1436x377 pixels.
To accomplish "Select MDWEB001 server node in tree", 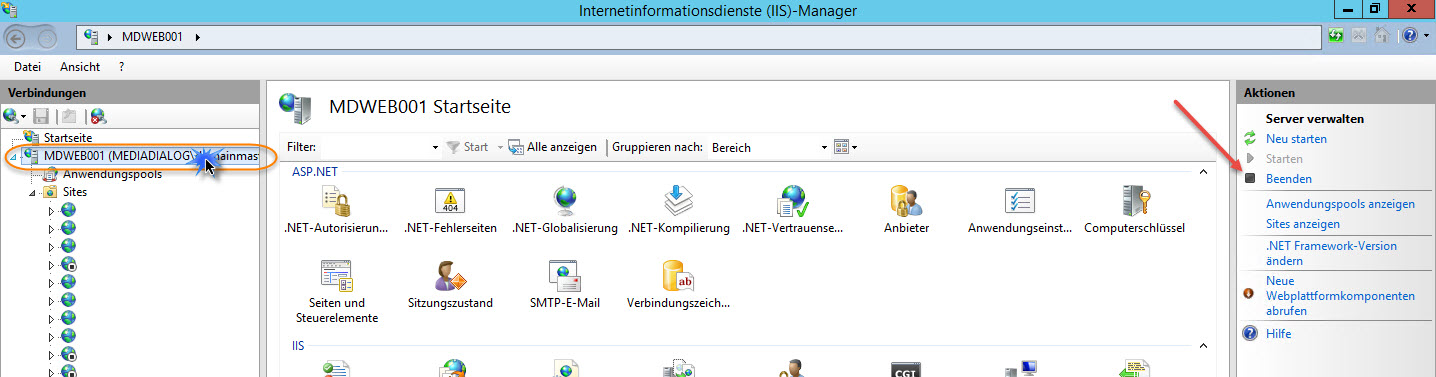I will click(x=151, y=156).
